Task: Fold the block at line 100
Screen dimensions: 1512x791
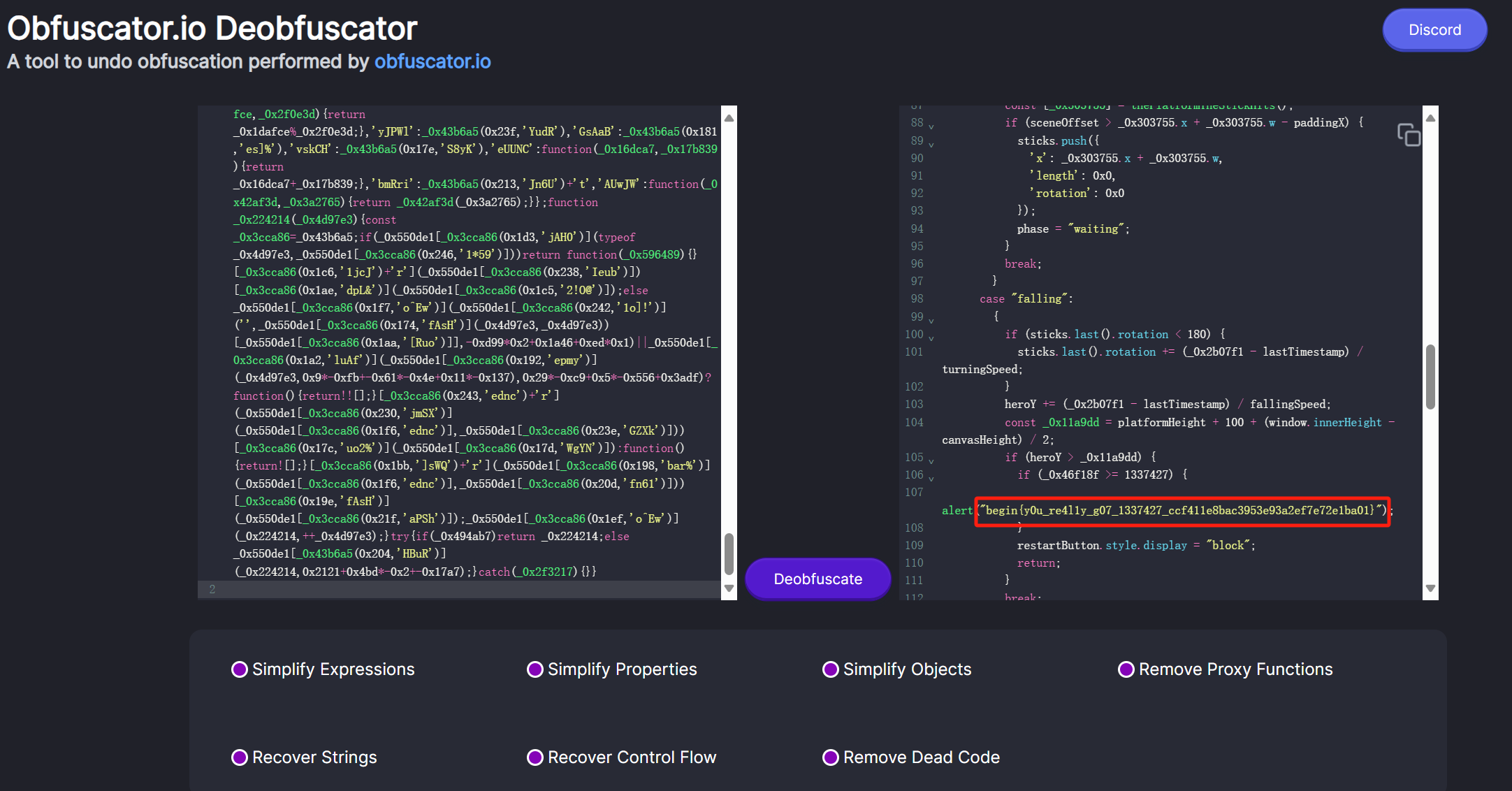Action: pos(931,338)
